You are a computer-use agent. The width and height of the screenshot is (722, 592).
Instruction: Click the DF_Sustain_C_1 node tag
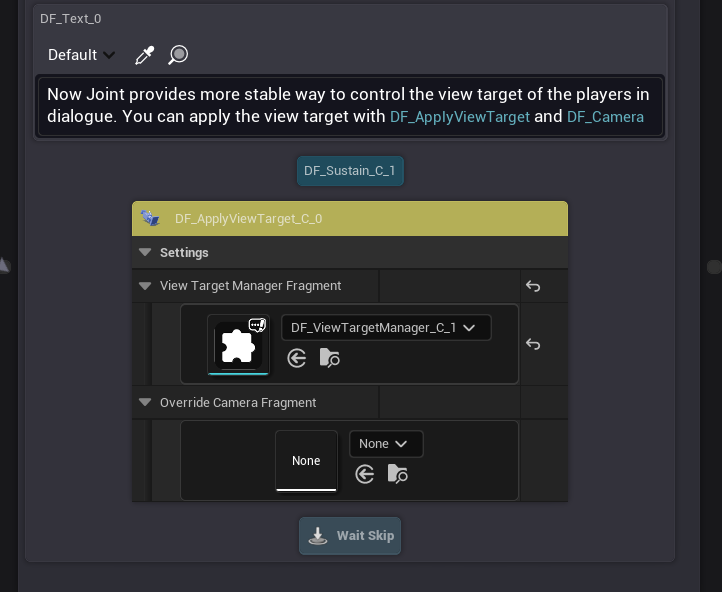[x=350, y=171]
